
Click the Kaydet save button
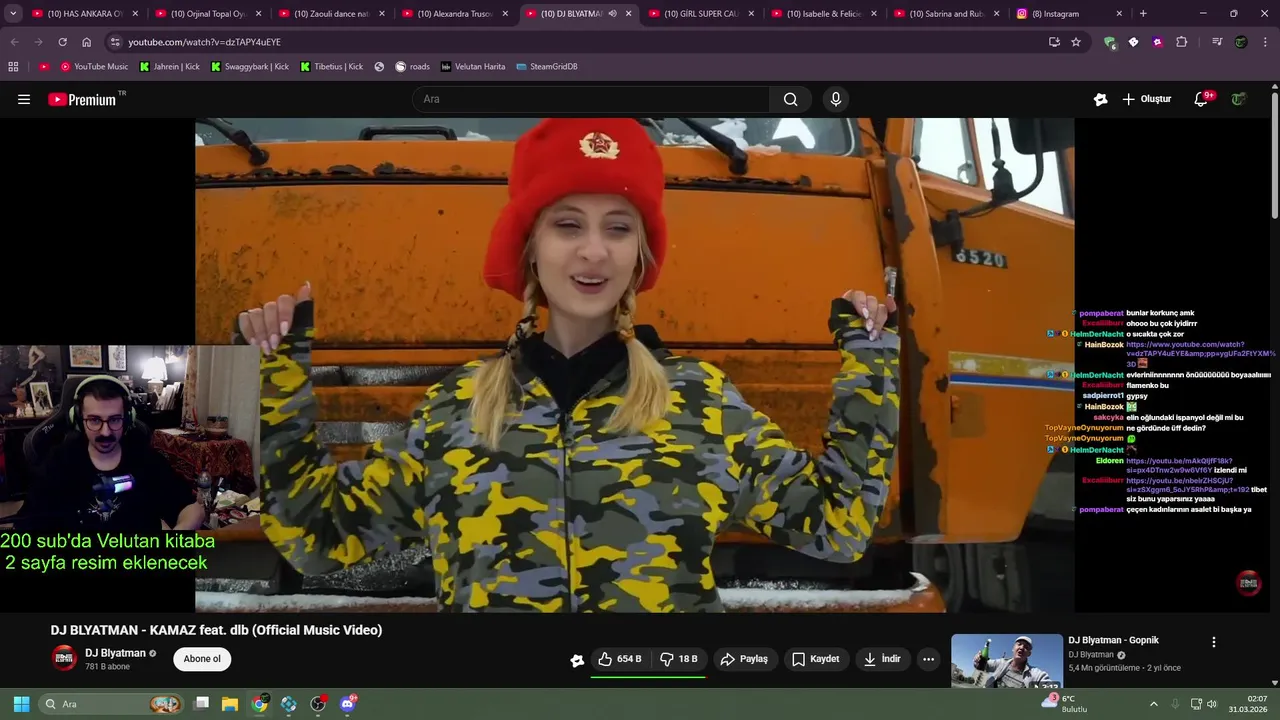[815, 659]
